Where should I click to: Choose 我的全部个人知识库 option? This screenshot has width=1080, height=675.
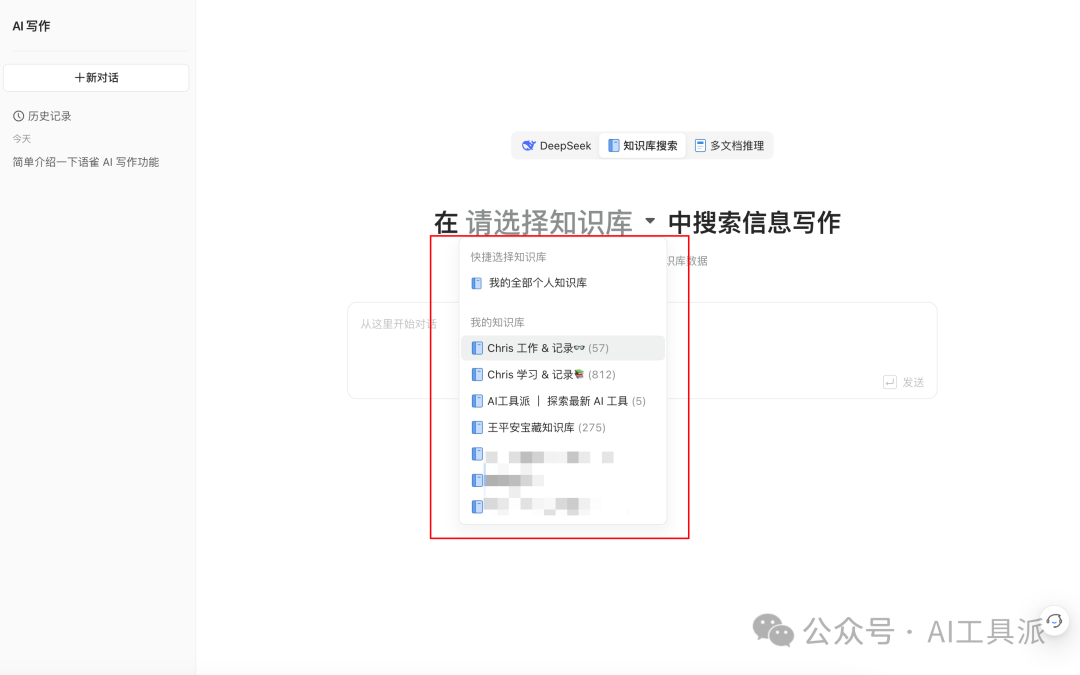(x=563, y=283)
